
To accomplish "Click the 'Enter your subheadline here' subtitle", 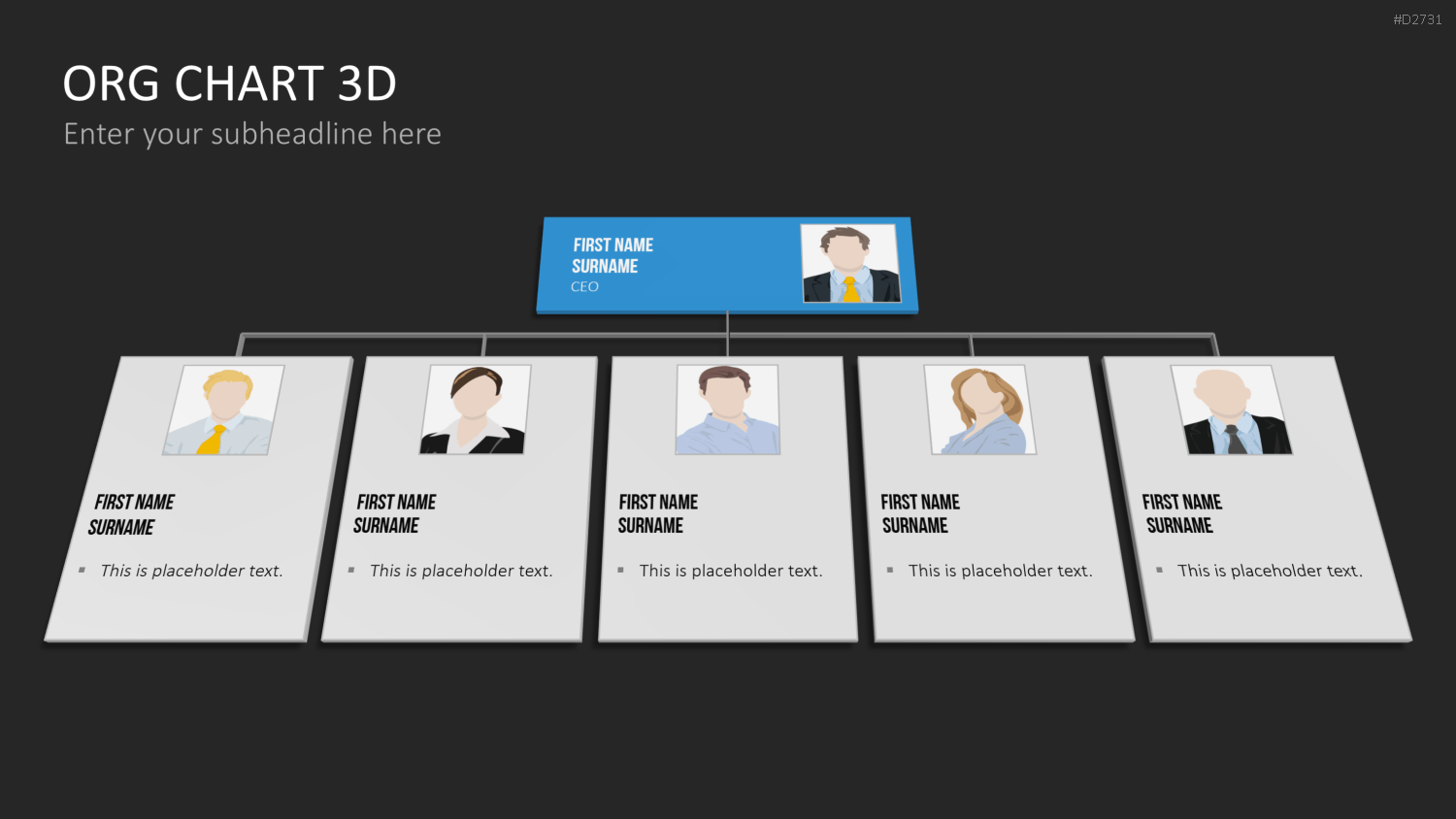I will click(252, 134).
